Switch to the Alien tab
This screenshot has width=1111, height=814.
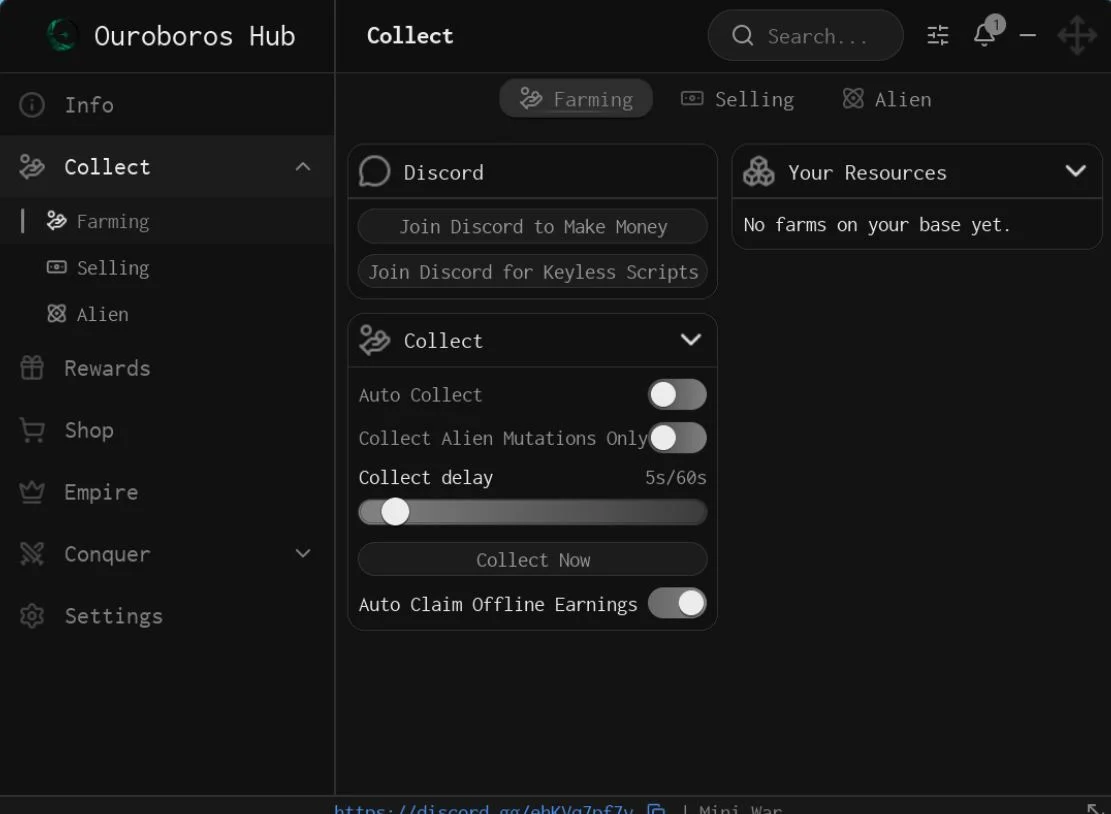(887, 98)
